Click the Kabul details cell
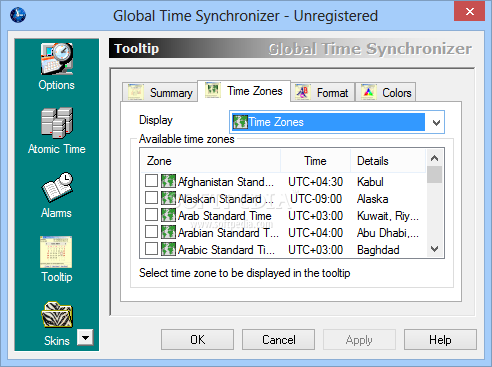The height and width of the screenshot is (367, 492). tap(370, 182)
